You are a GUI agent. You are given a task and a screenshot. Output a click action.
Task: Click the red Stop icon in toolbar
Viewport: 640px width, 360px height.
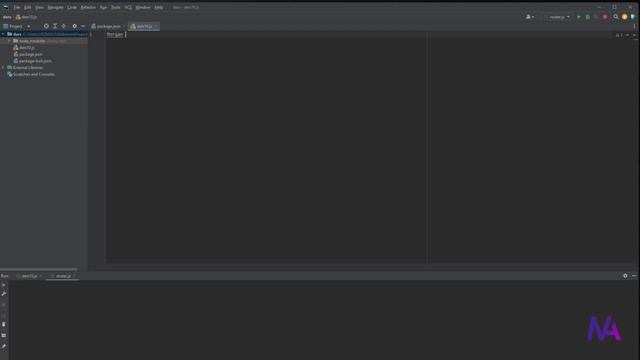[605, 17]
